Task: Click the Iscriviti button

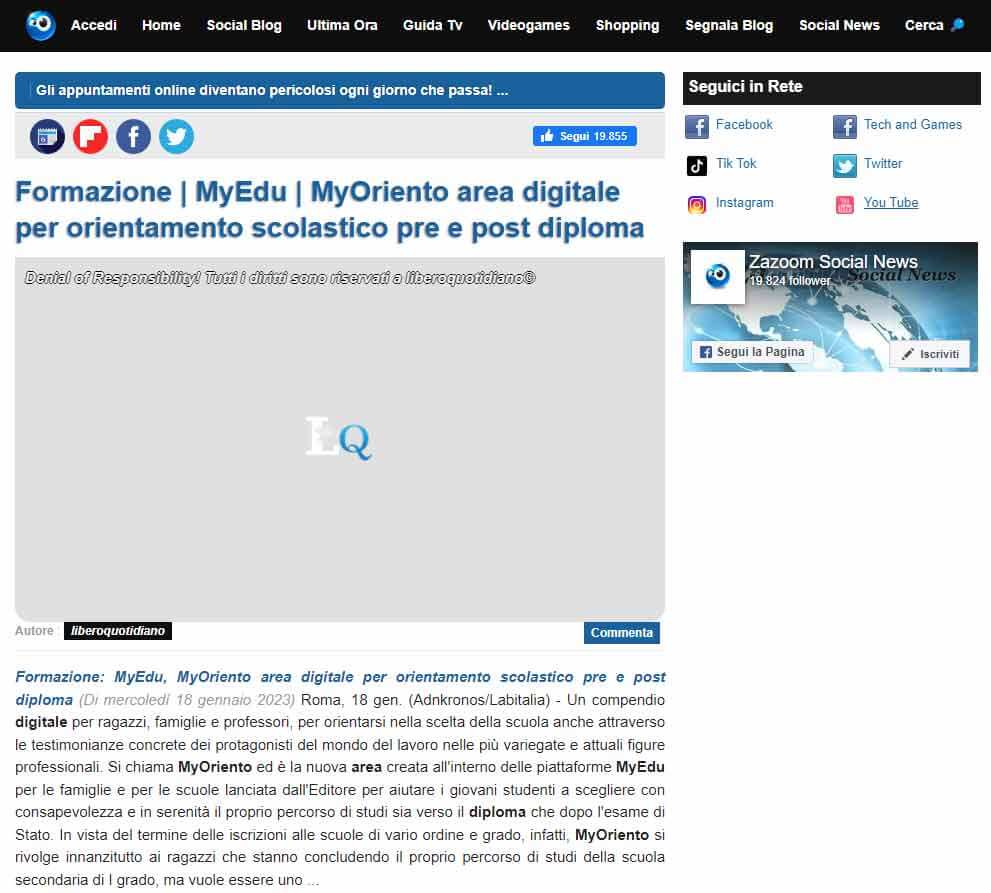Action: pos(930,354)
